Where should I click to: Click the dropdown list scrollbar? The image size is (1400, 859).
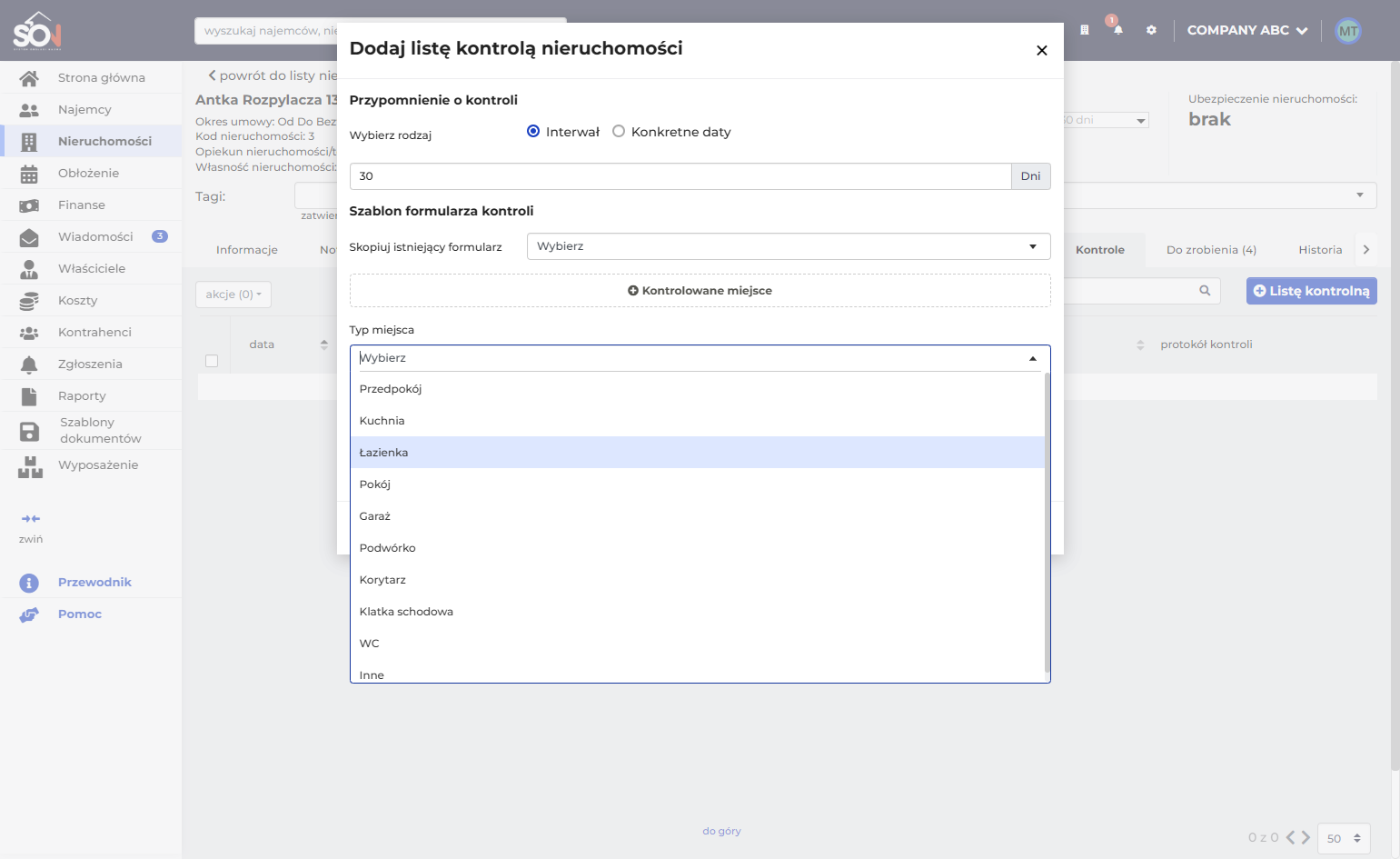click(x=1048, y=523)
